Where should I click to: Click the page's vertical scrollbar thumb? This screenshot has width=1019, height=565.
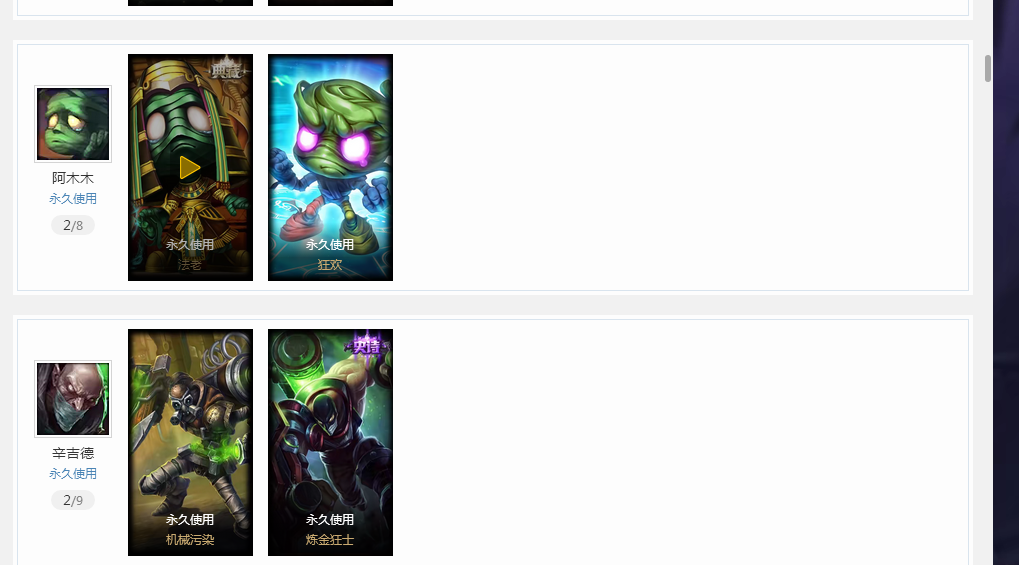coord(988,68)
